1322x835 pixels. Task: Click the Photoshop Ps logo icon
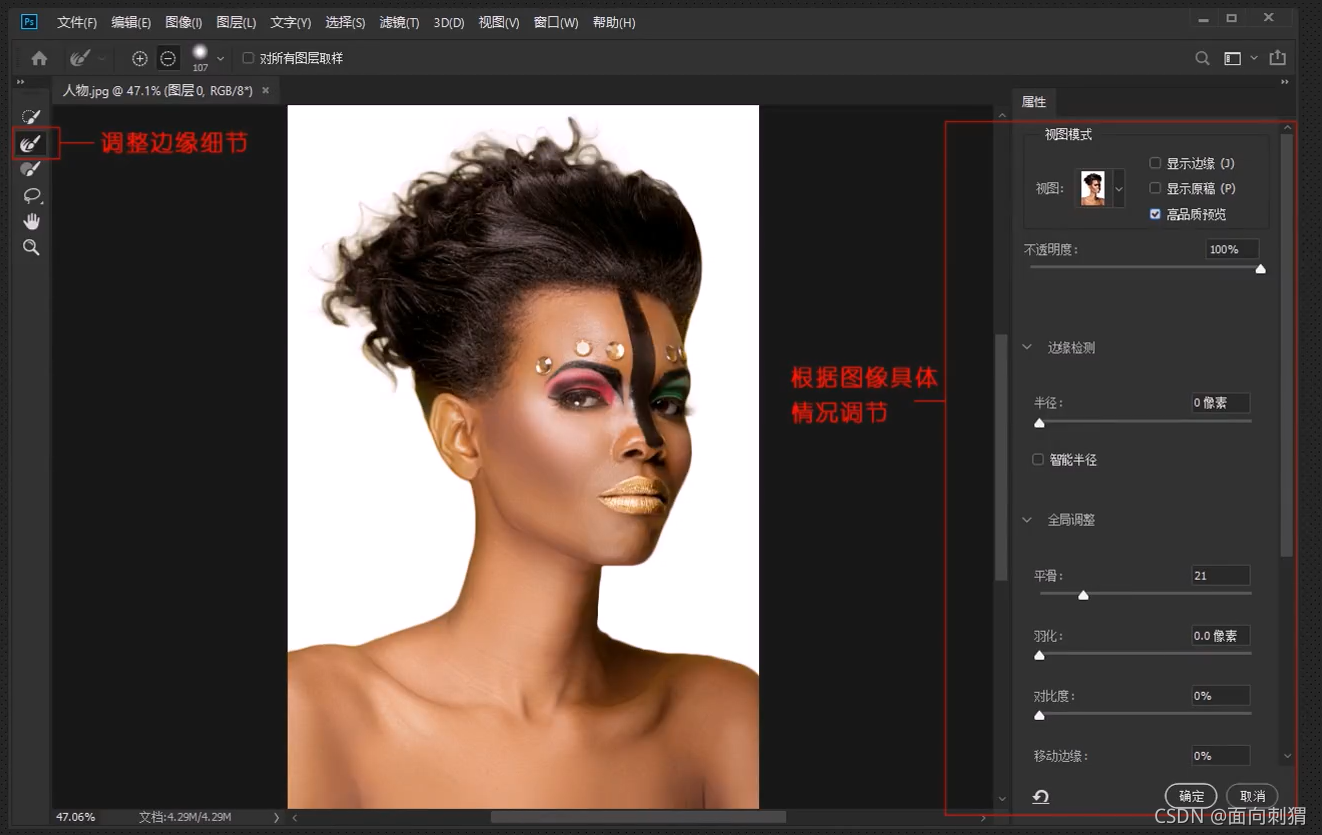29,21
